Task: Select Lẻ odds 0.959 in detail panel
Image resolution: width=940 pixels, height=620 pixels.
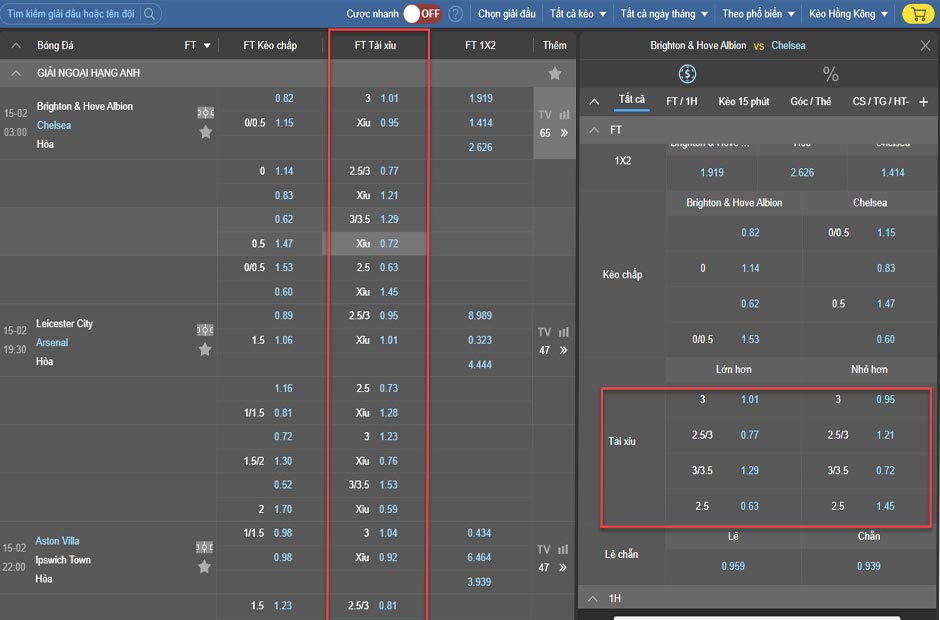Action: pos(733,566)
